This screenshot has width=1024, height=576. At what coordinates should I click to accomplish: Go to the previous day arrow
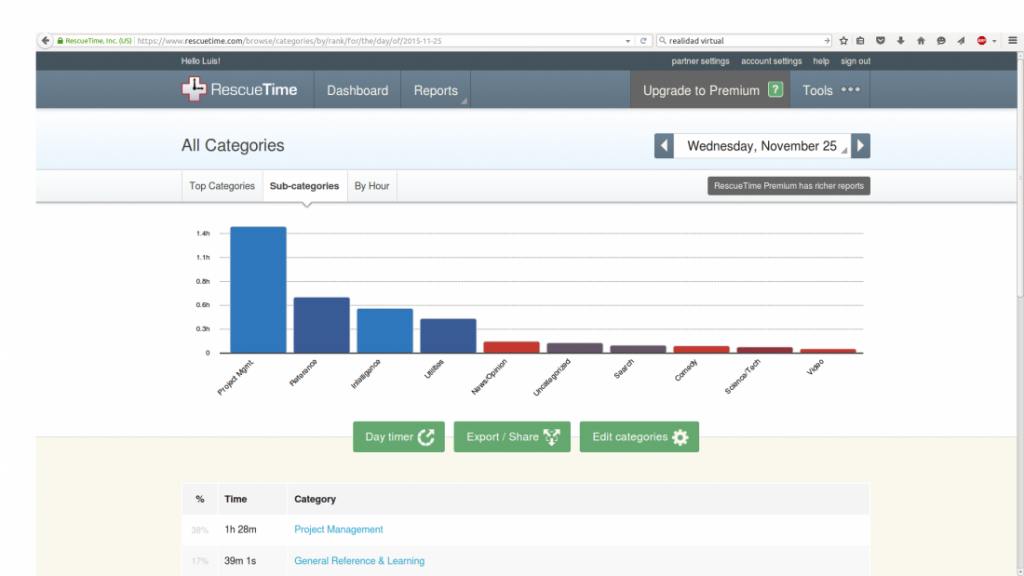(x=664, y=146)
